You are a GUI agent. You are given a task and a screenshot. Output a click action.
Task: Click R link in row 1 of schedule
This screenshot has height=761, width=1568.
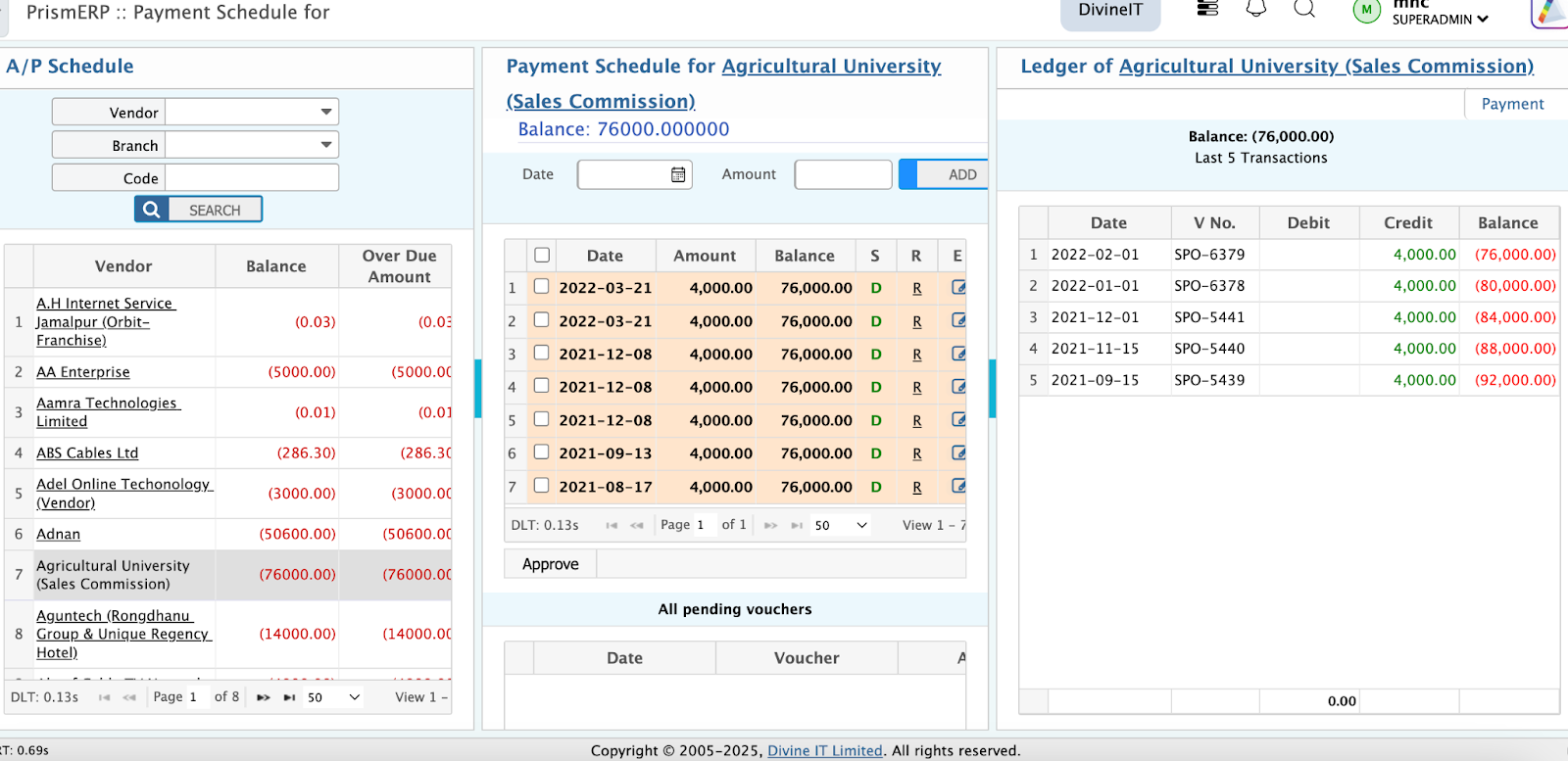[x=917, y=288]
